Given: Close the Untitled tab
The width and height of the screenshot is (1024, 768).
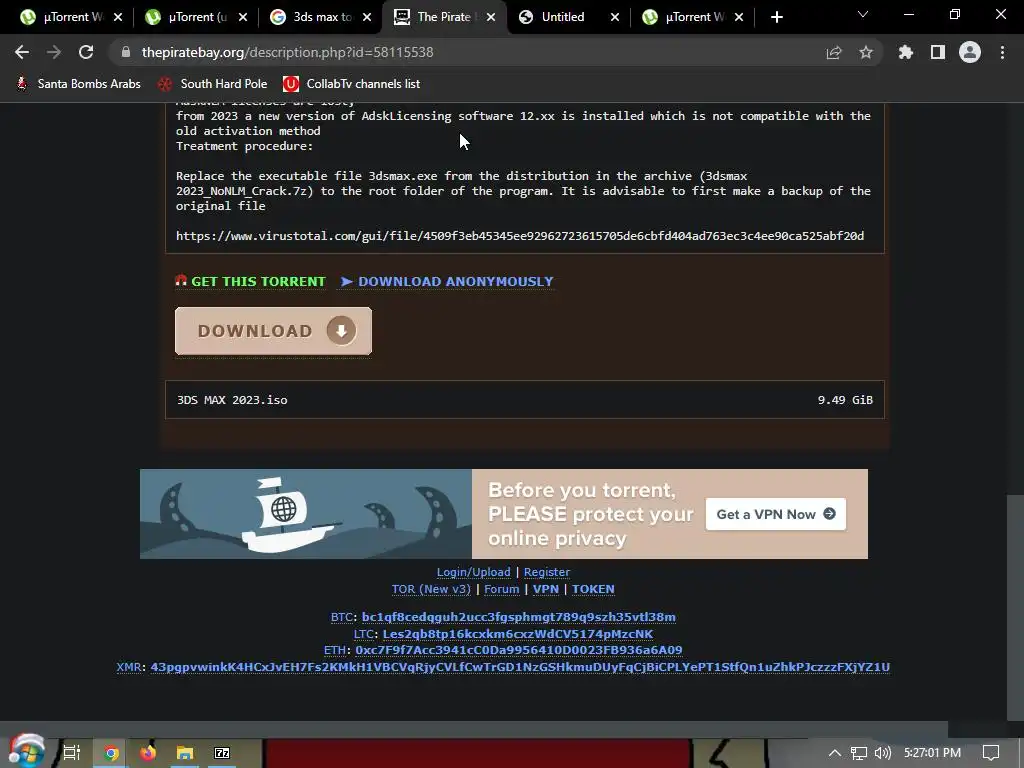Looking at the screenshot, I should point(615,18).
